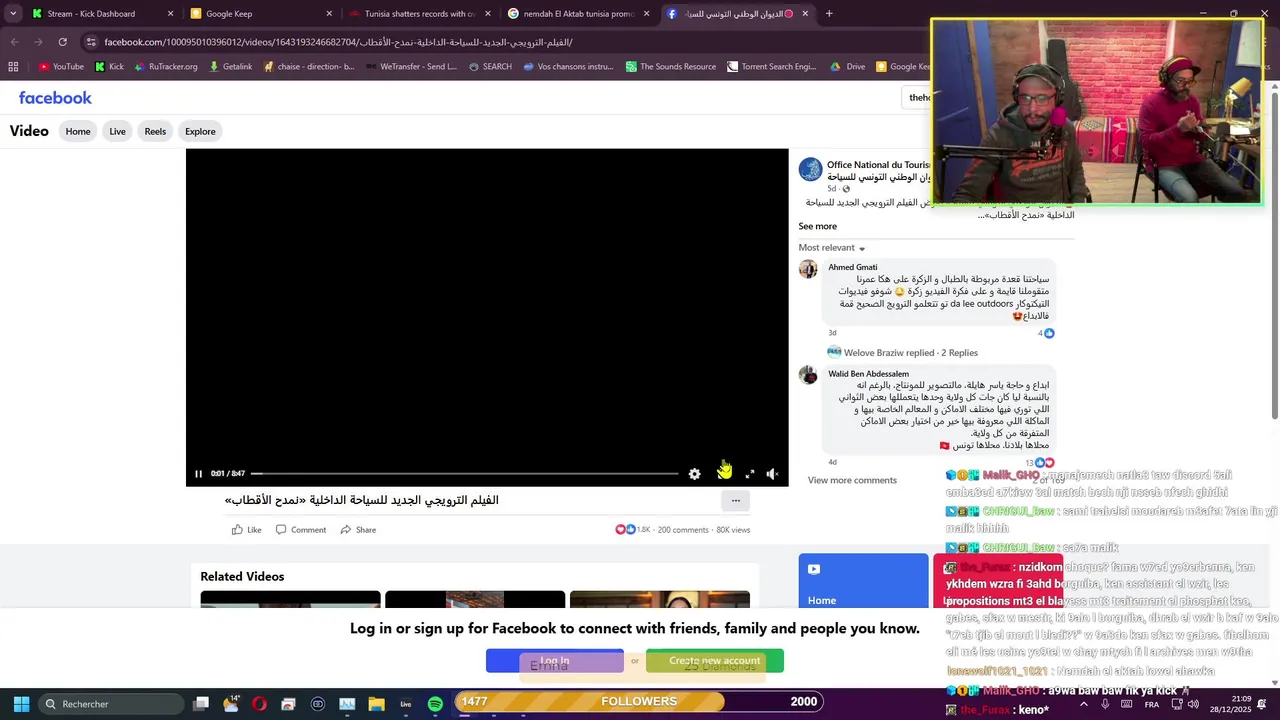Viewport: 1280px width, 720px height.
Task: Click the Comment button under the video
Action: pos(301,530)
